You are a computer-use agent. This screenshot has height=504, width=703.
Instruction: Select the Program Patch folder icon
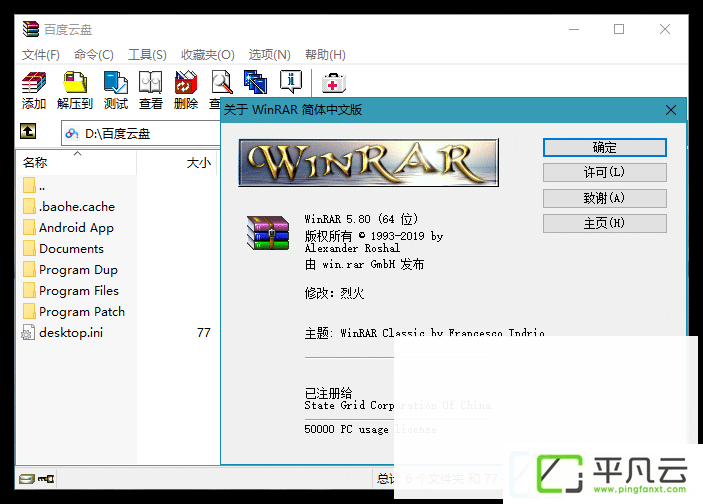click(x=29, y=312)
